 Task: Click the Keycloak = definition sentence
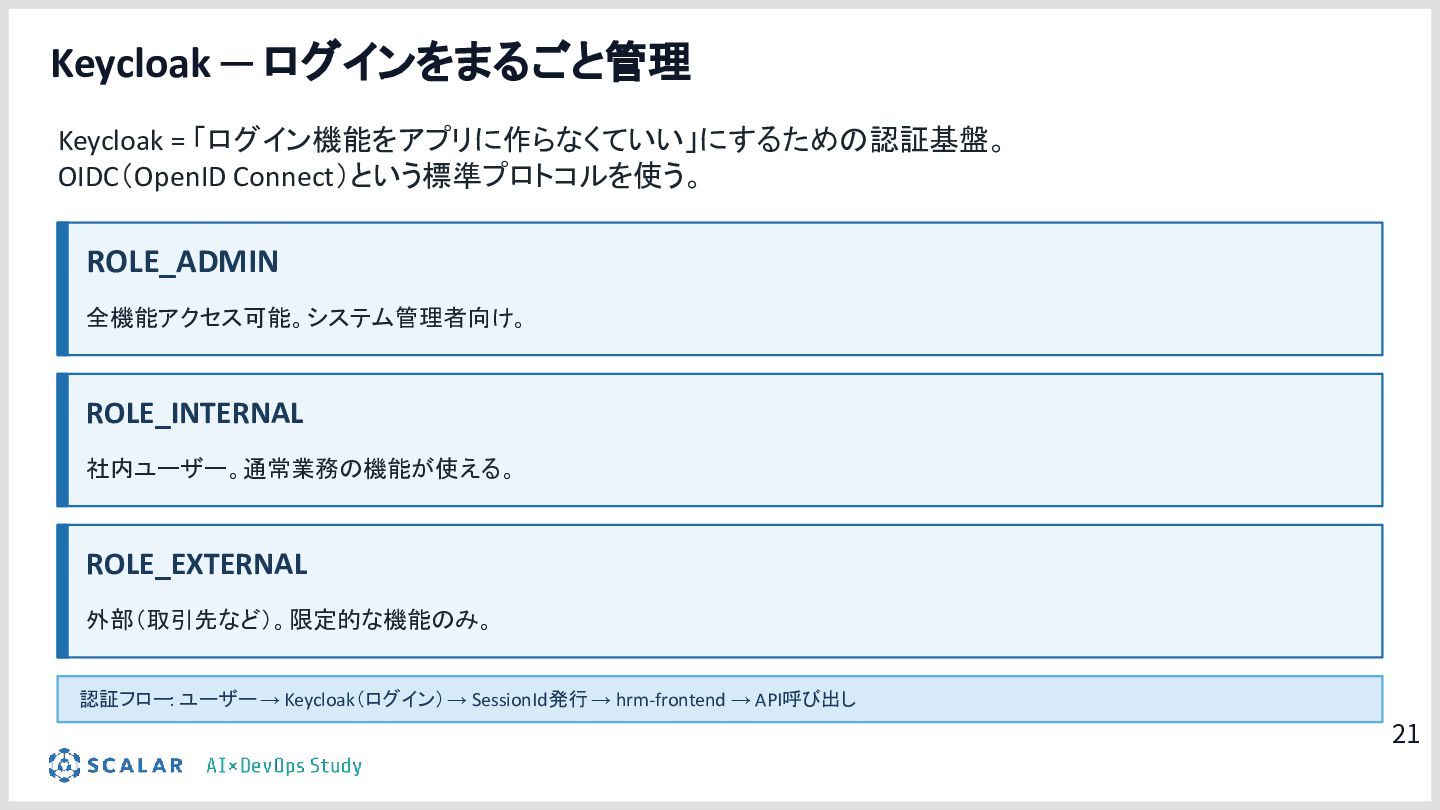click(530, 141)
